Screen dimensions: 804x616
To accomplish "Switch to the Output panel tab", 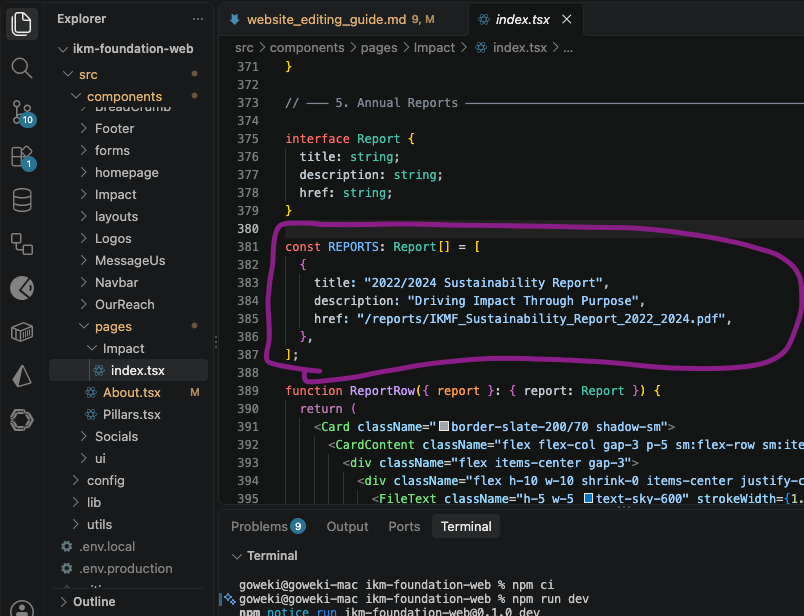I will 347,526.
